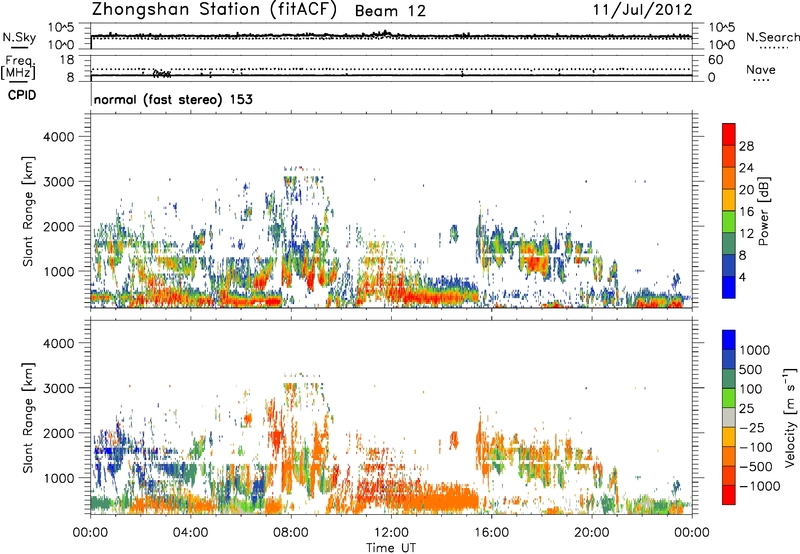The height and width of the screenshot is (554, 800).
Task: Click the '12' label on Power scale
Action: [x=746, y=233]
